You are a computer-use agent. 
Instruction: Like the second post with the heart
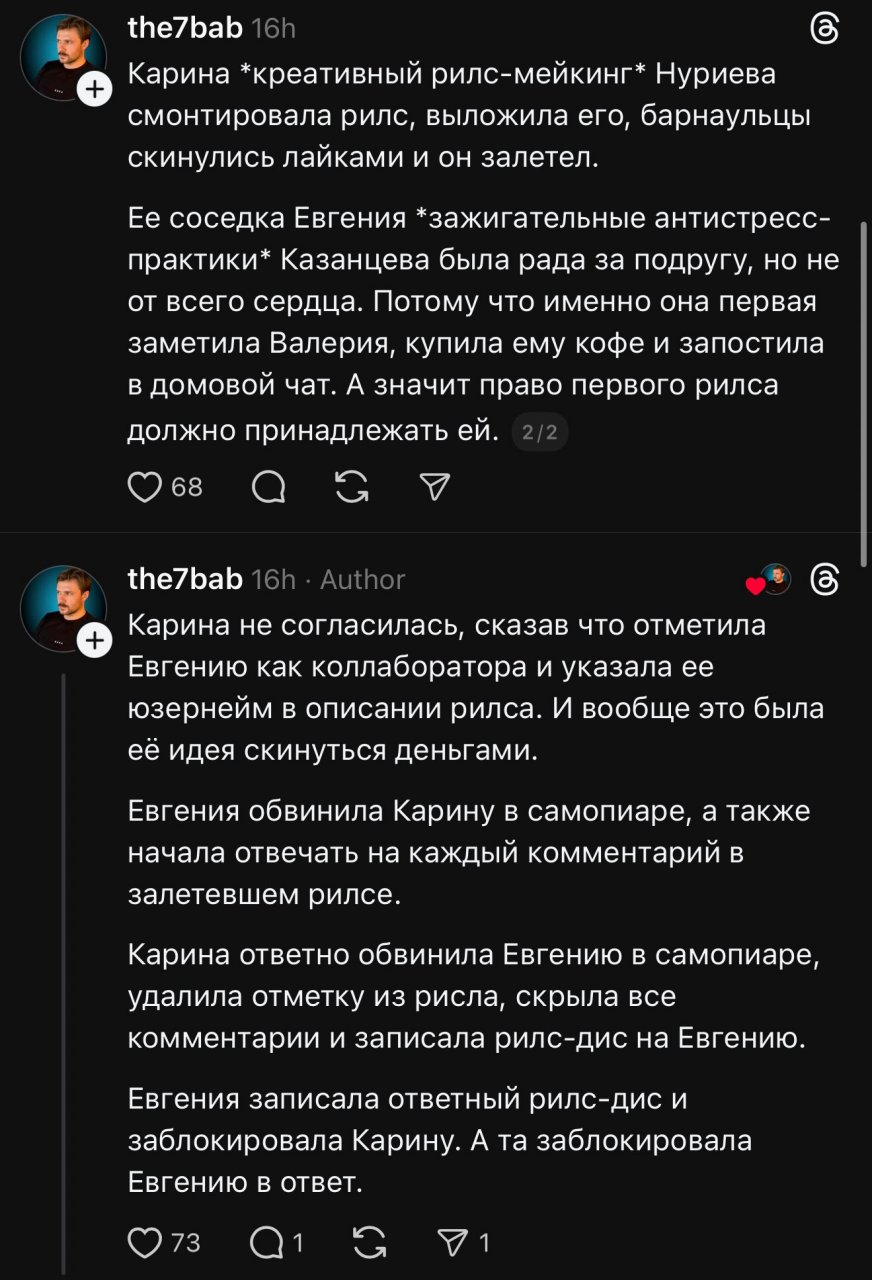tap(146, 1244)
